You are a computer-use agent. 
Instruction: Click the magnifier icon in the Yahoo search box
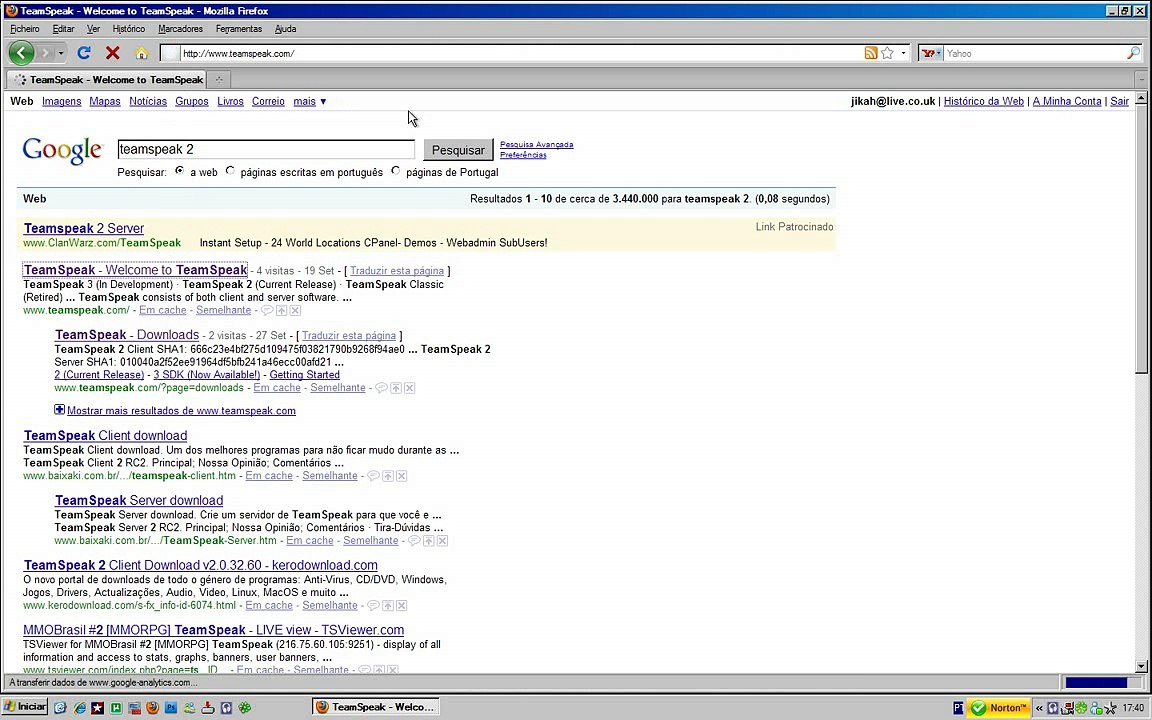pos(1134,53)
